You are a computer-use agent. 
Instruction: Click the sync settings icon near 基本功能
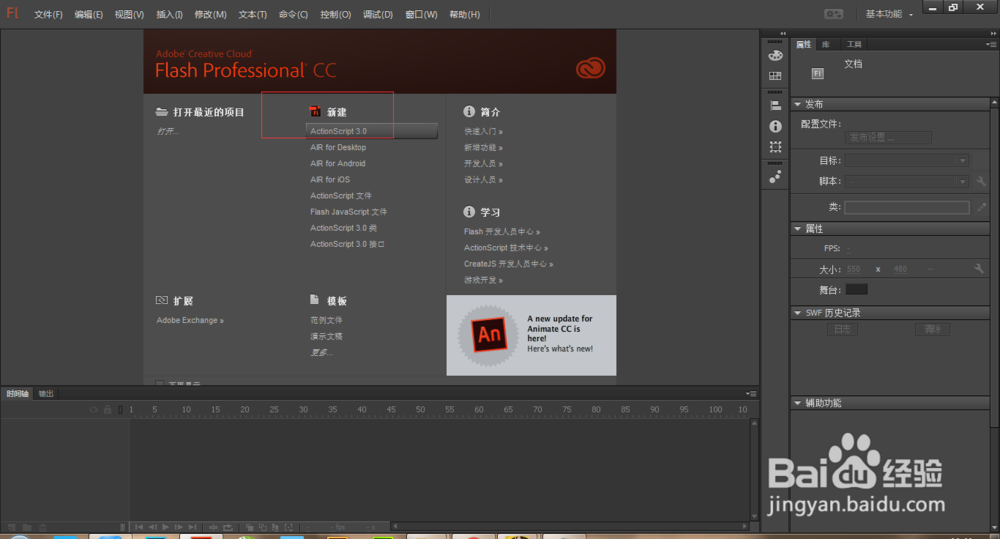[834, 14]
